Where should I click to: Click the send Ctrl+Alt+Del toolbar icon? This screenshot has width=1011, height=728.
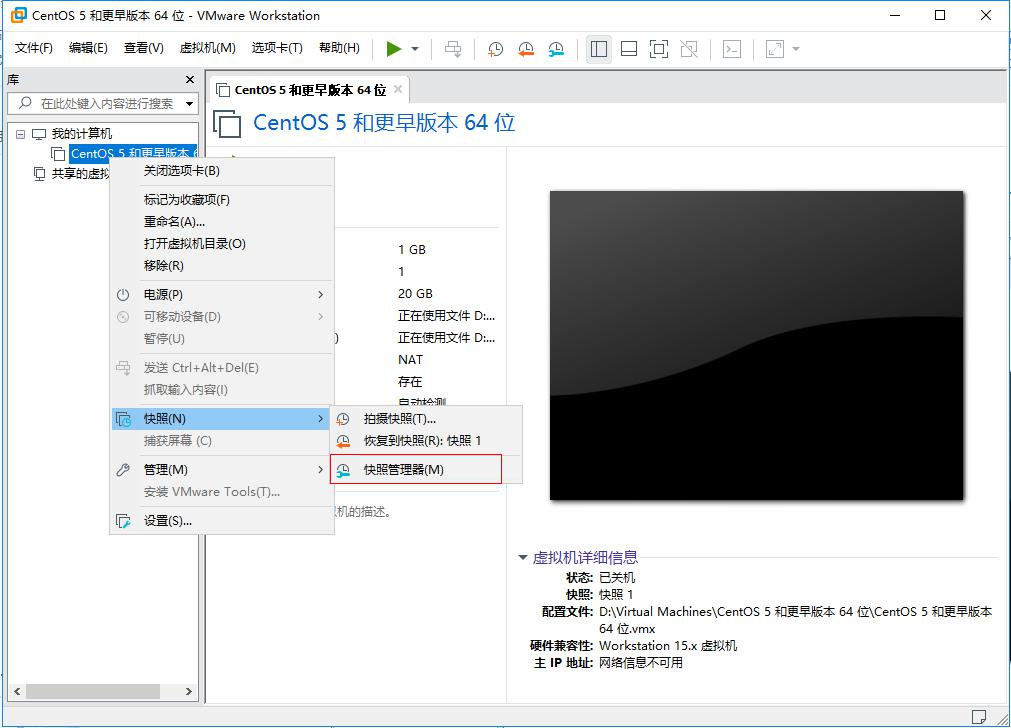point(453,49)
